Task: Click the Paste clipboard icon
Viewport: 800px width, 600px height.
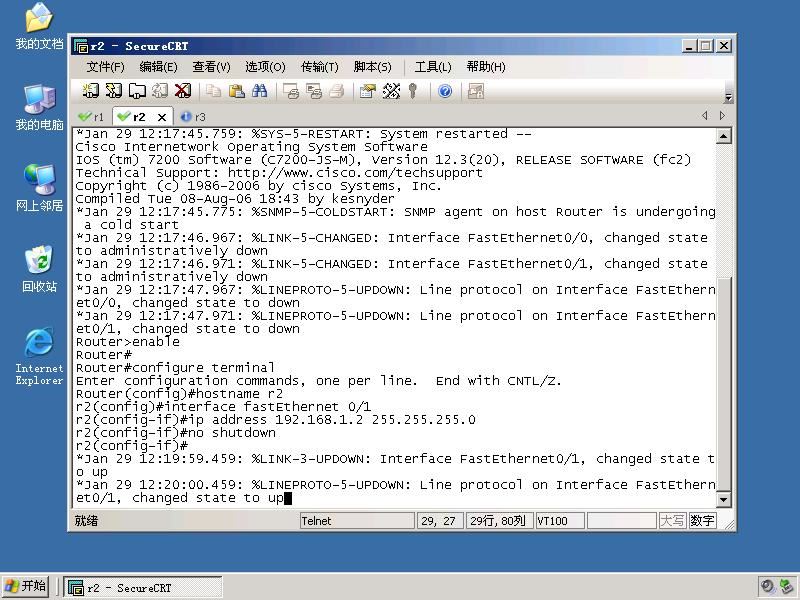Action: coord(236,91)
